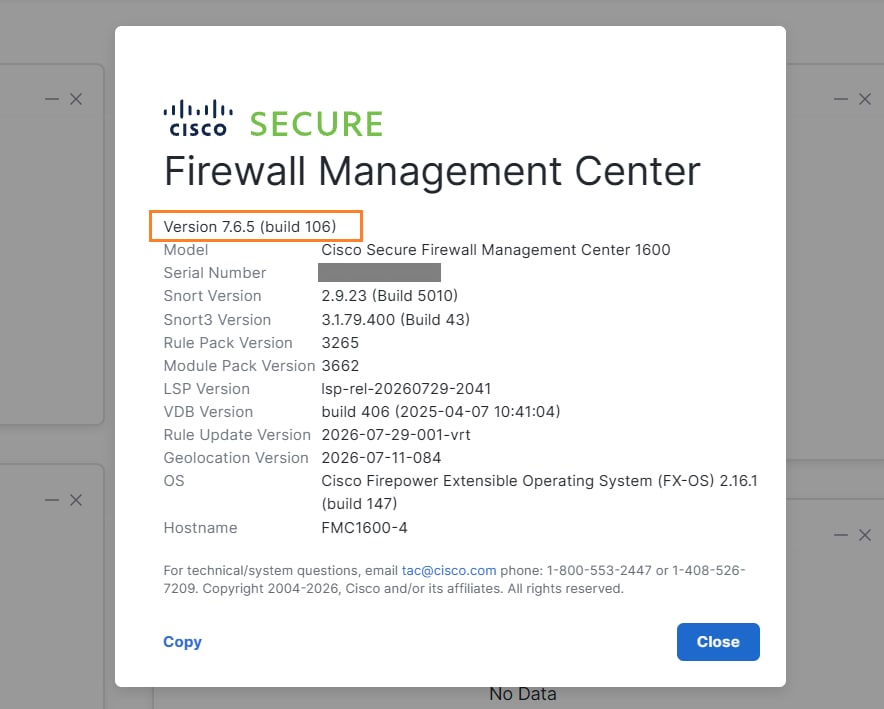Click the 'LSP Version' label

click(206, 389)
